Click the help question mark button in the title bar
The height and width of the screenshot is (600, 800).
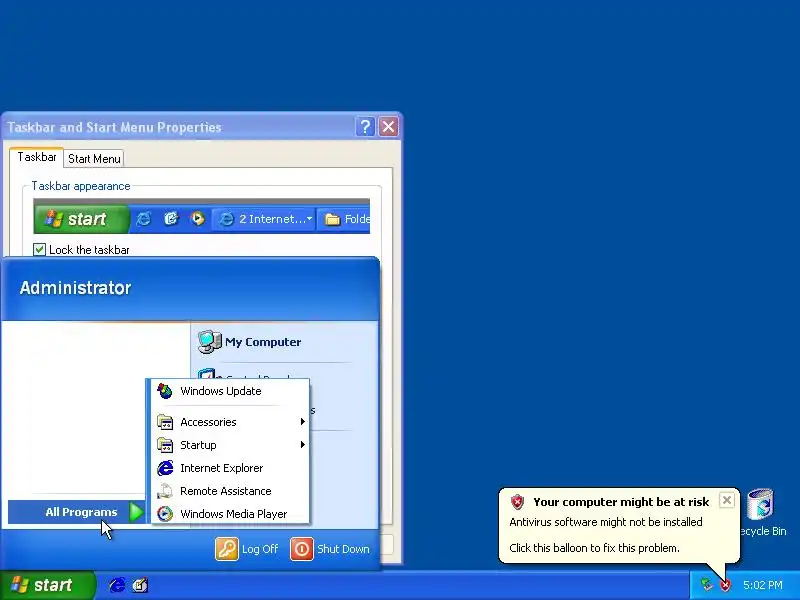[365, 127]
